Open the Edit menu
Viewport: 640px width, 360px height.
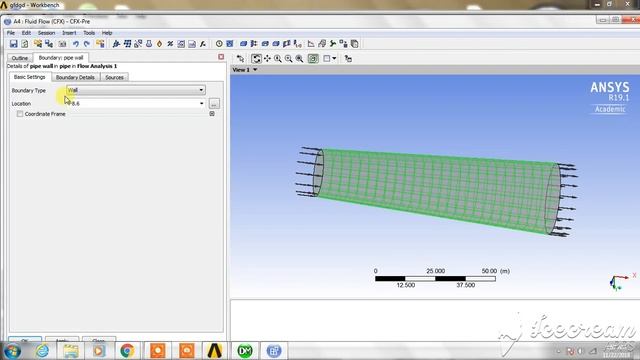[x=26, y=33]
